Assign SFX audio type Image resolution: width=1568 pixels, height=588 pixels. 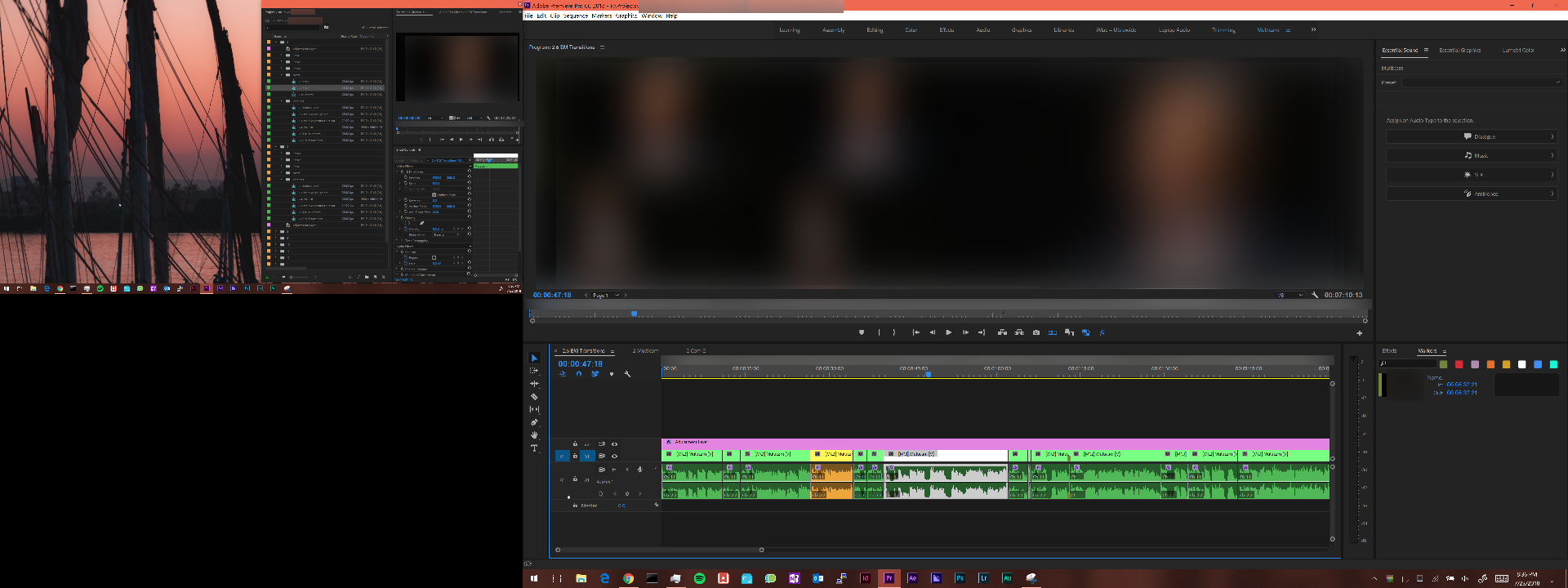click(x=1472, y=175)
